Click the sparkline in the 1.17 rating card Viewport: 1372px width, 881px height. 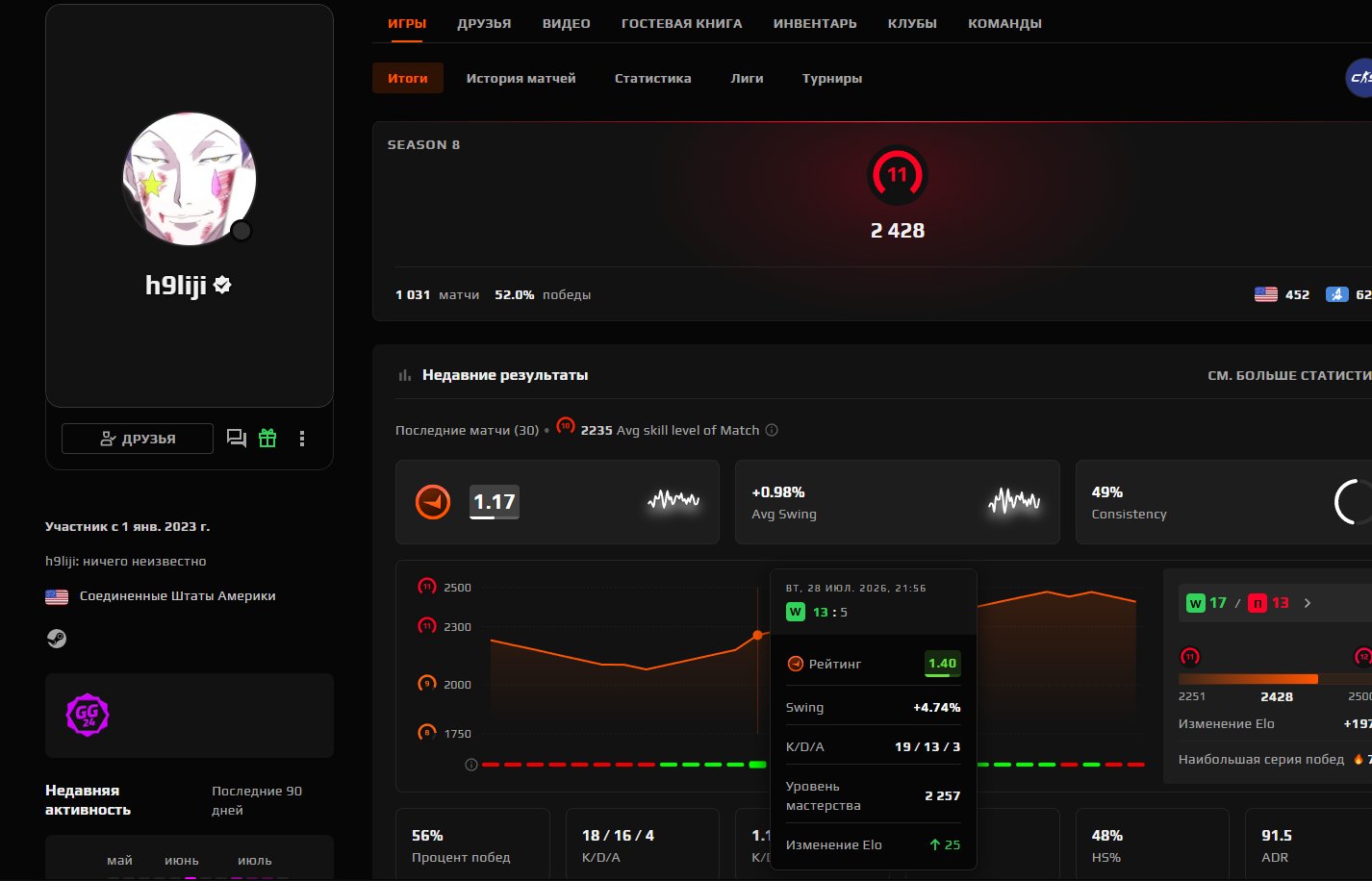click(x=673, y=500)
